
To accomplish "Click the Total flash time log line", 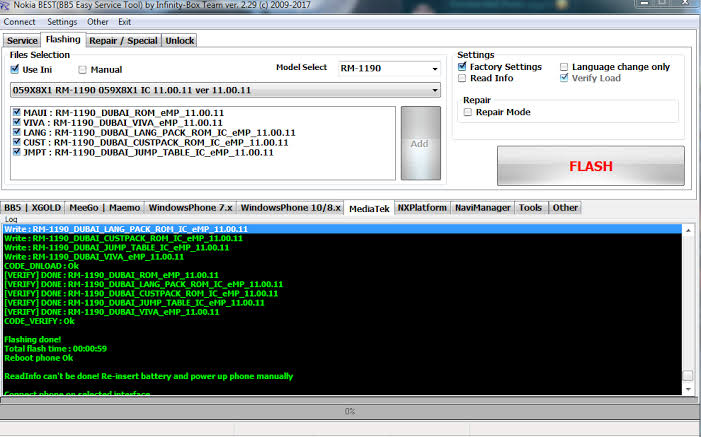I will 55,349.
